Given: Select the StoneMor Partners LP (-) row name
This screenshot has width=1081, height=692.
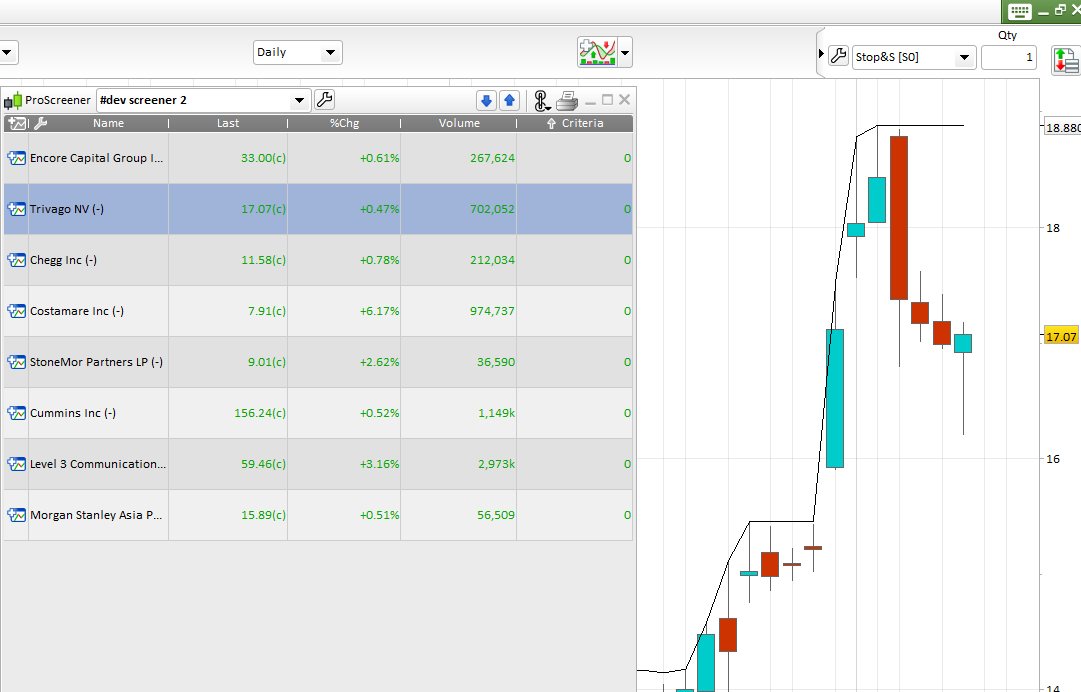Looking at the screenshot, I should pyautogui.click(x=97, y=362).
